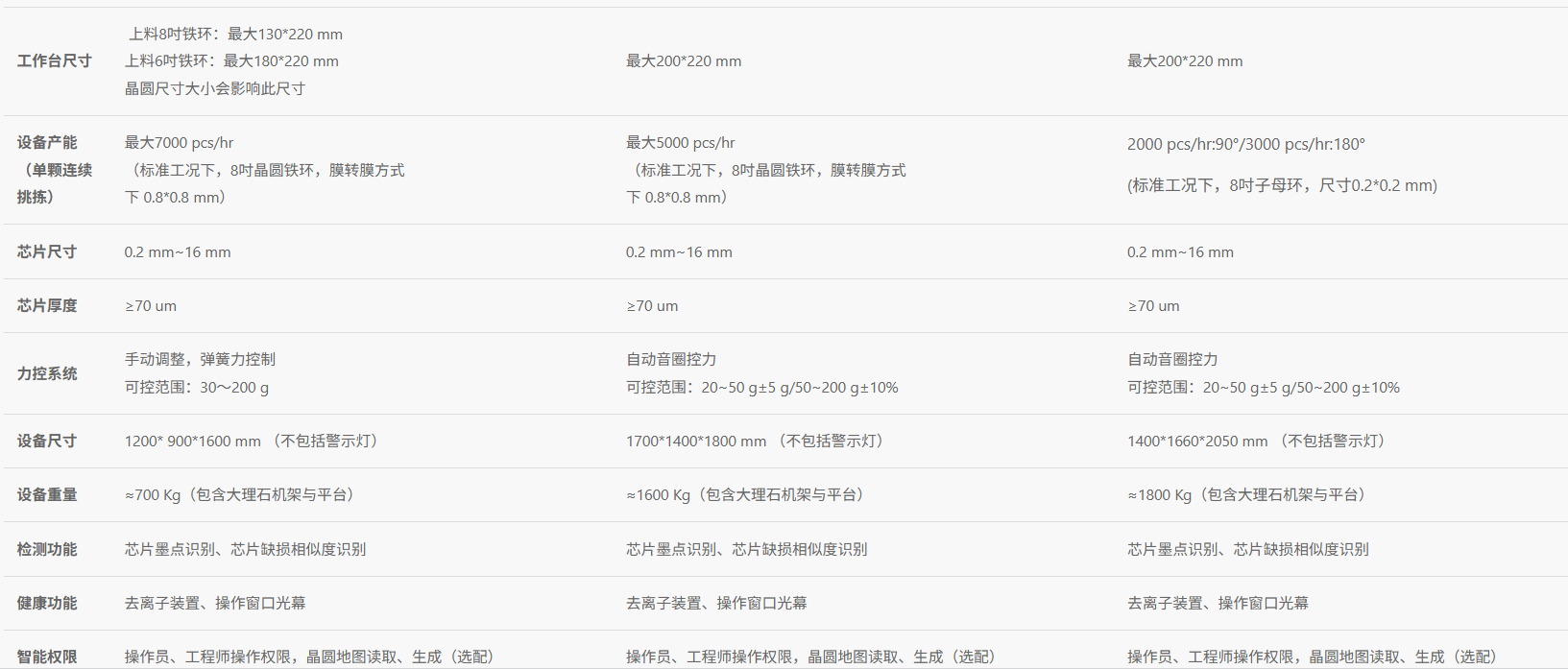Click the 设备重量 row label
Image resolution: width=1568 pixels, height=669 pixels.
[x=47, y=495]
